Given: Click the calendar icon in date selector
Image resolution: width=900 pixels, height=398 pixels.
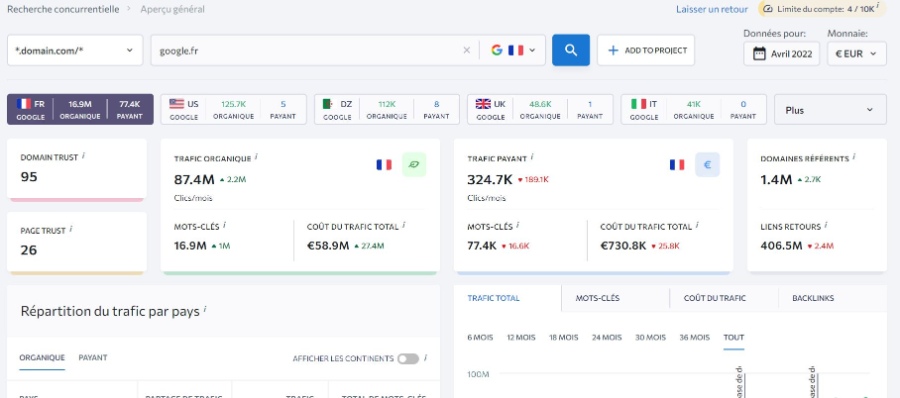Looking at the screenshot, I should point(759,54).
